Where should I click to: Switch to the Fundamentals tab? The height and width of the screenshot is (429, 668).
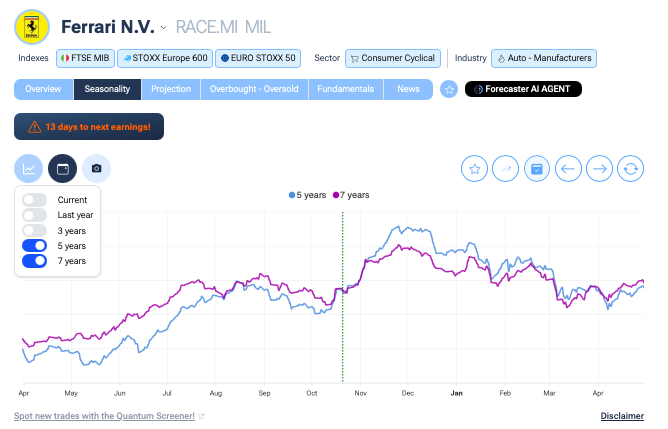coord(345,89)
